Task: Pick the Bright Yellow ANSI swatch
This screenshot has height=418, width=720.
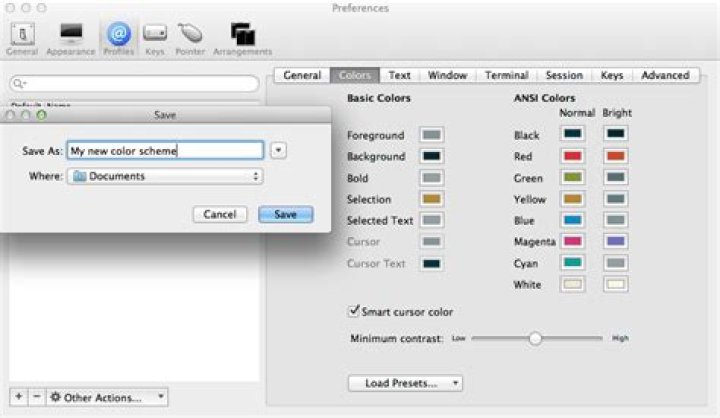Action: [615, 199]
